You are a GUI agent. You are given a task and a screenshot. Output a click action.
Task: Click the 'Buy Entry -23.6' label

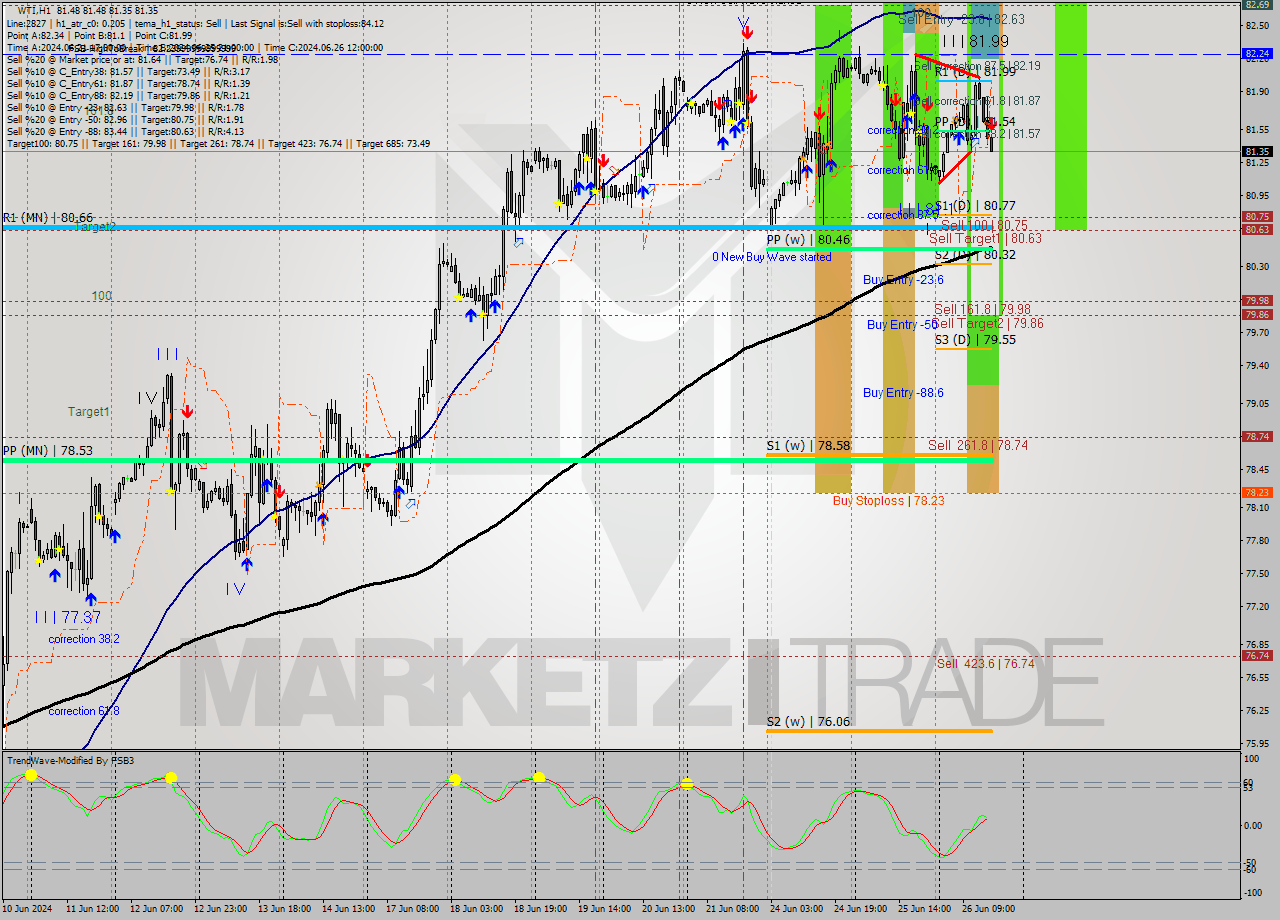click(903, 280)
